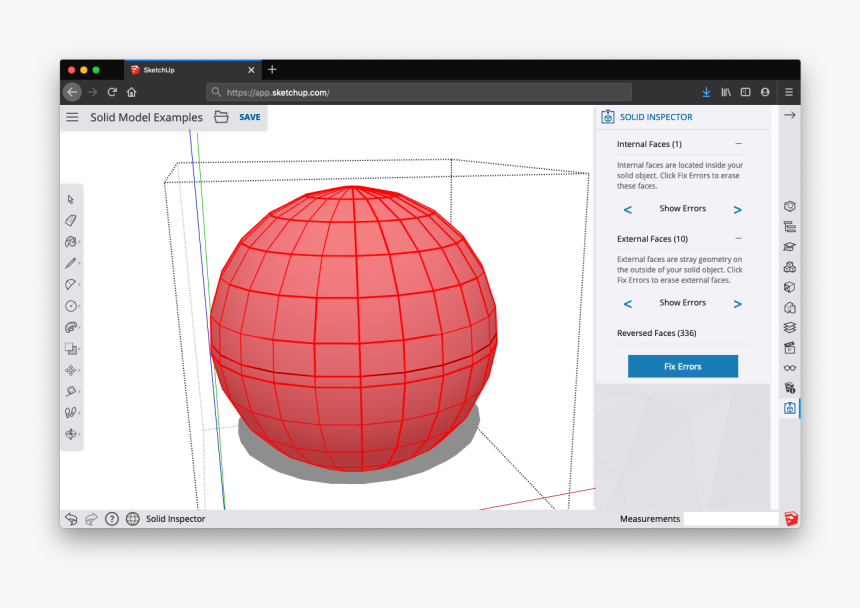
Task: Pick the Paint Bucket tool
Action: pyautogui.click(x=71, y=241)
